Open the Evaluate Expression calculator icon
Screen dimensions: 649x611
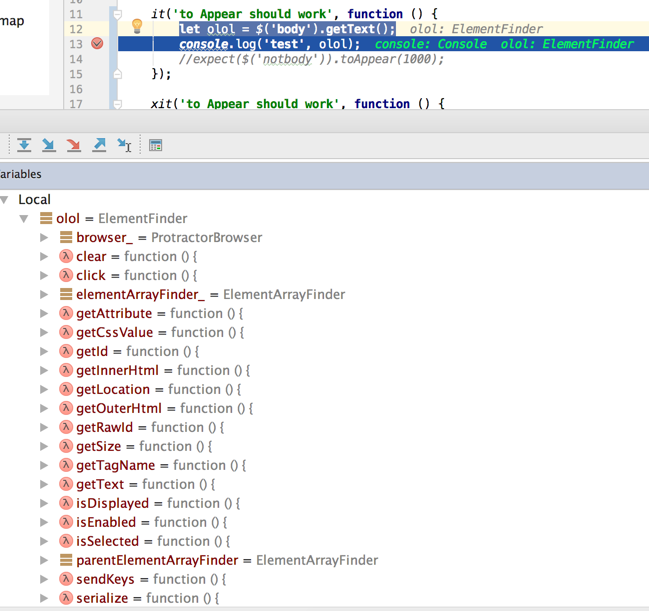(x=155, y=145)
